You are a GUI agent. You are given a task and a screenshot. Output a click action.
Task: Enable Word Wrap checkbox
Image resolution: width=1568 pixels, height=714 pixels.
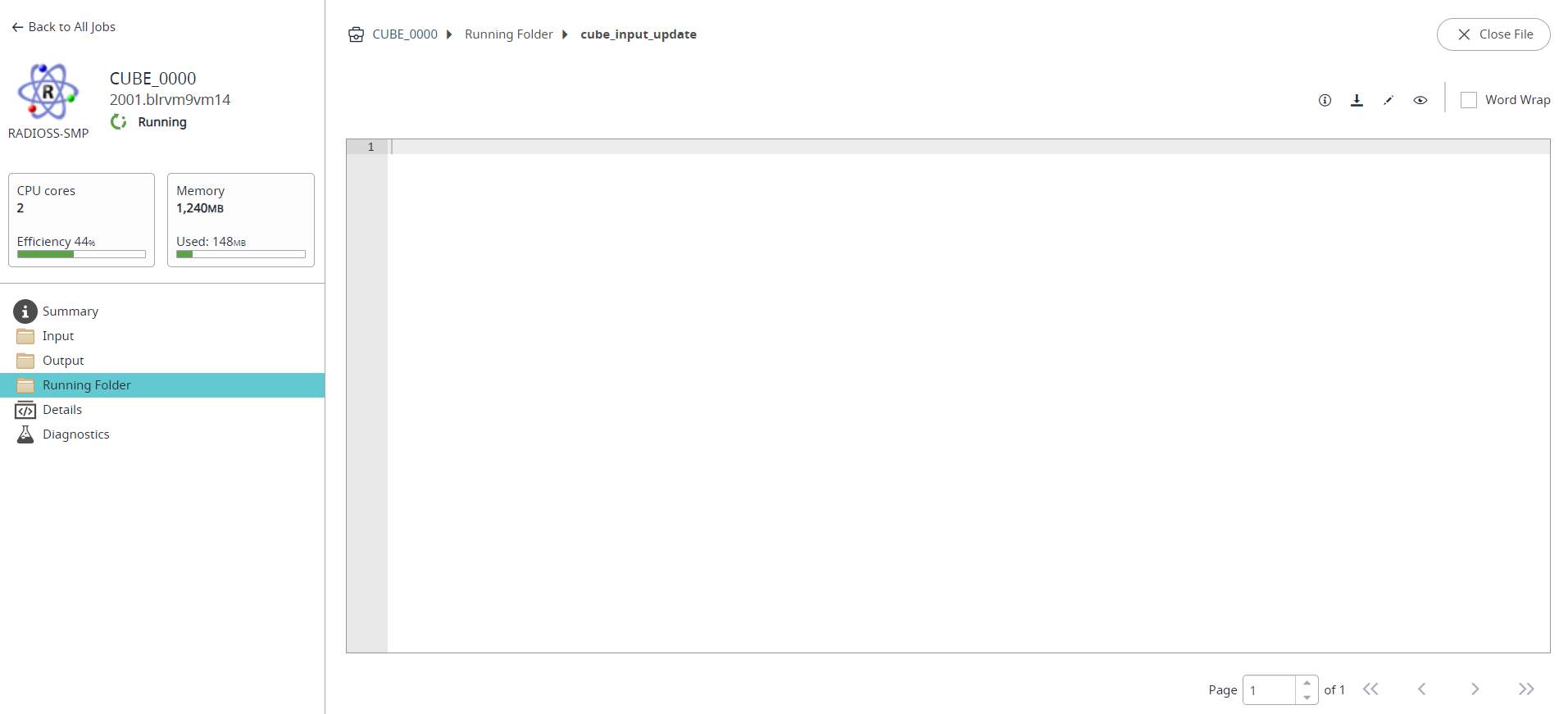pos(1469,100)
